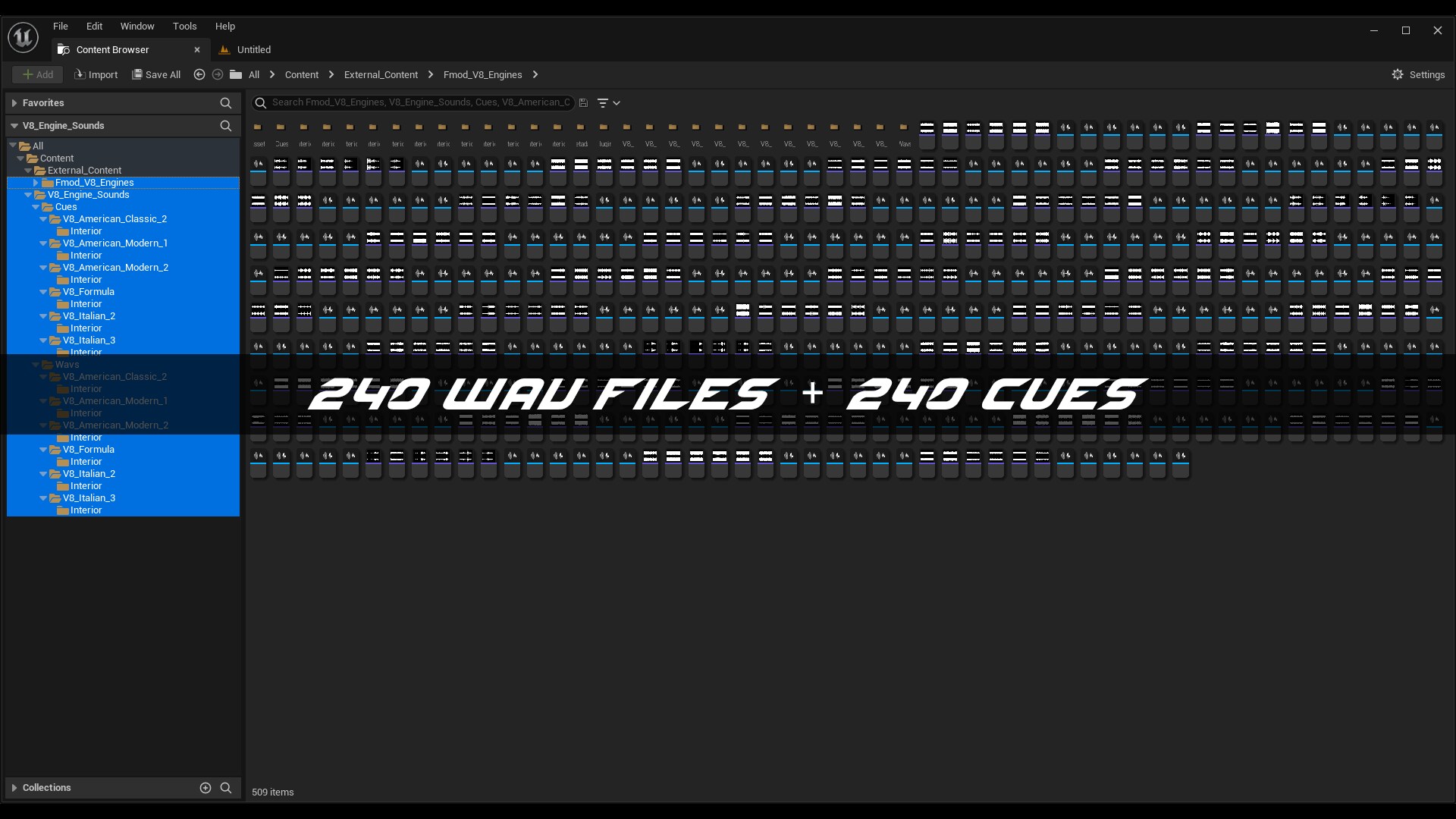Expand the Favorites section

[x=14, y=103]
